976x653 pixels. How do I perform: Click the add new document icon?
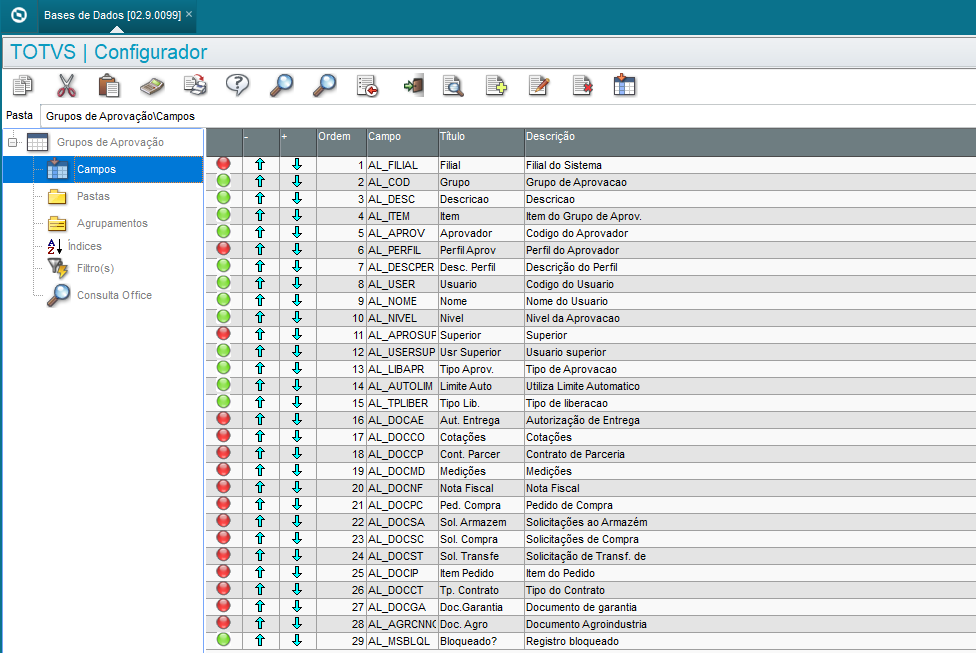[496, 86]
